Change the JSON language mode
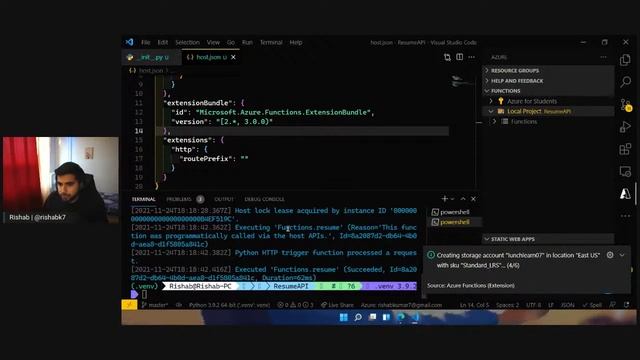Image resolution: width=640 pixels, height=360 pixels. [567, 305]
